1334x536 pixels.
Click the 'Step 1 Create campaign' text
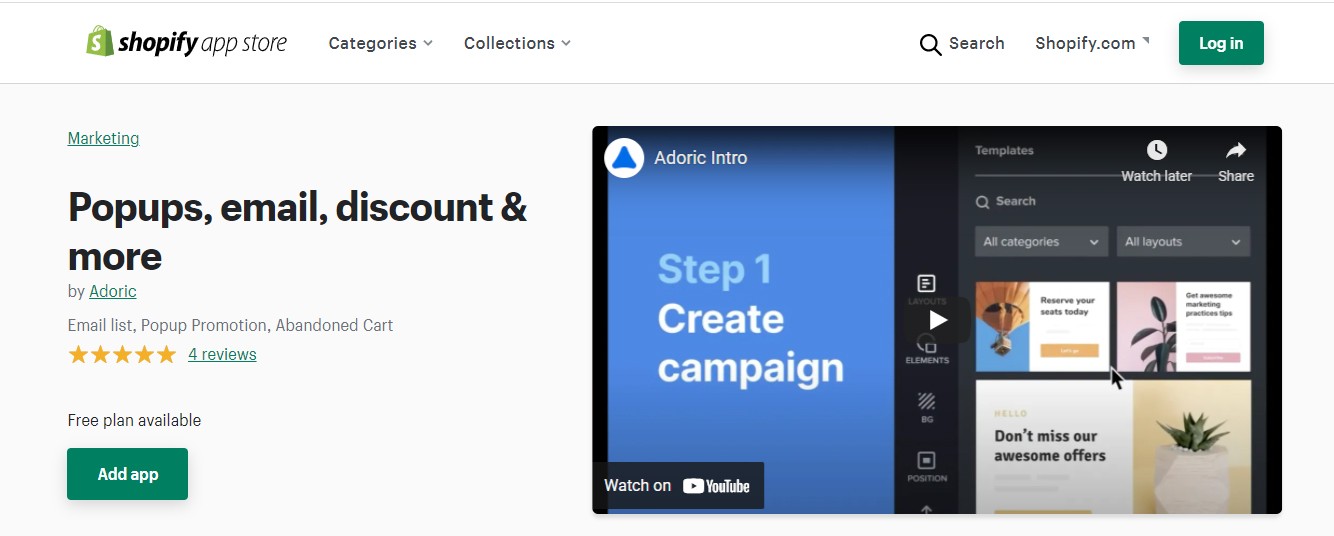point(750,319)
